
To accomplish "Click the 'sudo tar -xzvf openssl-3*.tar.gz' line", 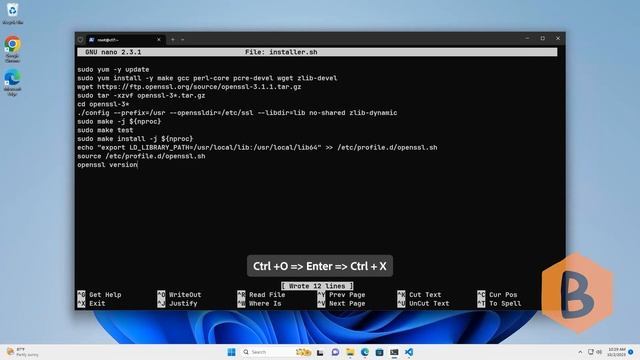I will click(141, 96).
